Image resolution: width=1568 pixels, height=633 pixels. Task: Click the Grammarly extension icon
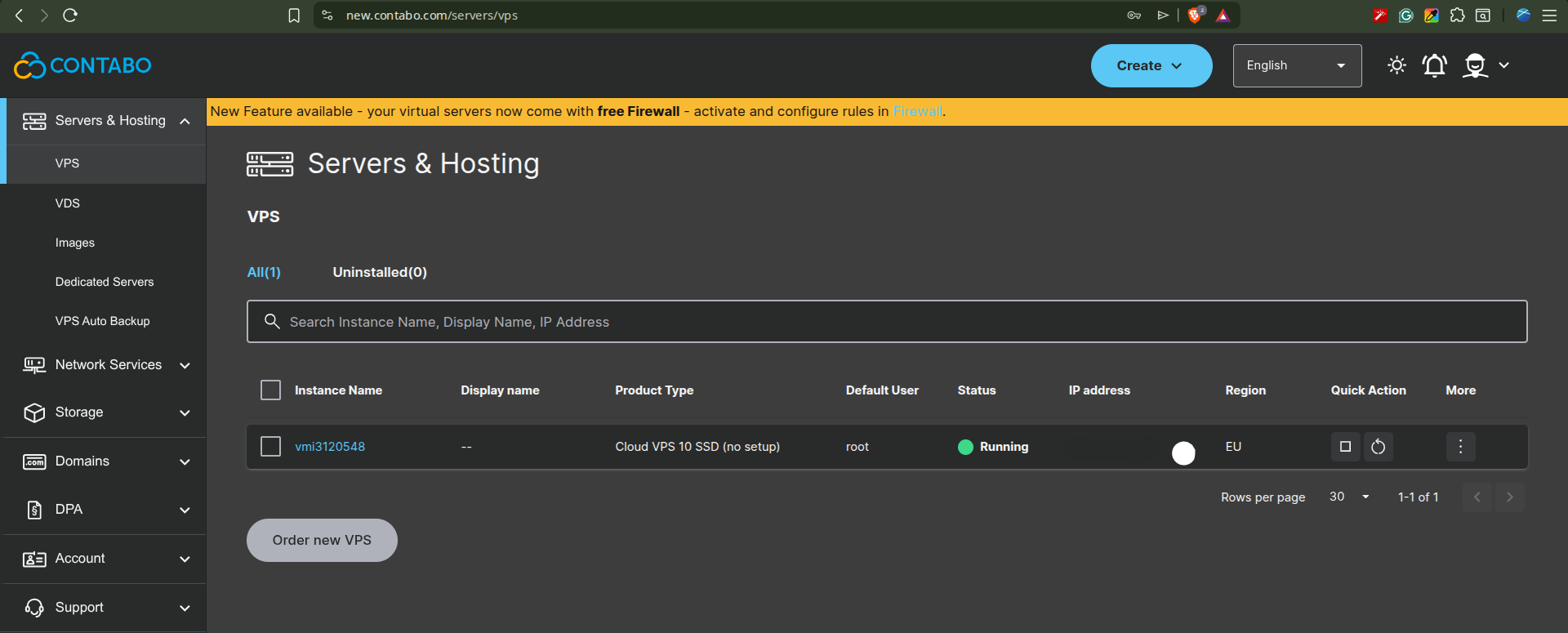click(x=1405, y=16)
